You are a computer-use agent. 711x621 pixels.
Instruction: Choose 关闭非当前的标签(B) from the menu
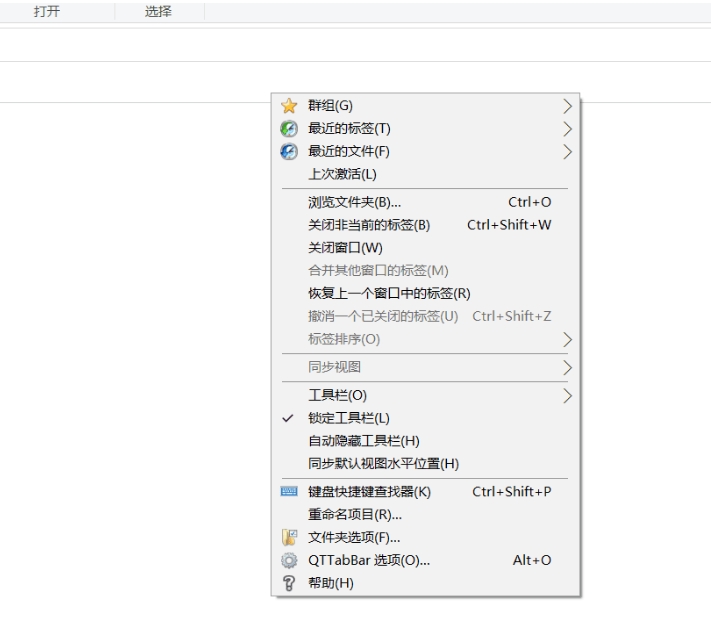click(x=368, y=225)
